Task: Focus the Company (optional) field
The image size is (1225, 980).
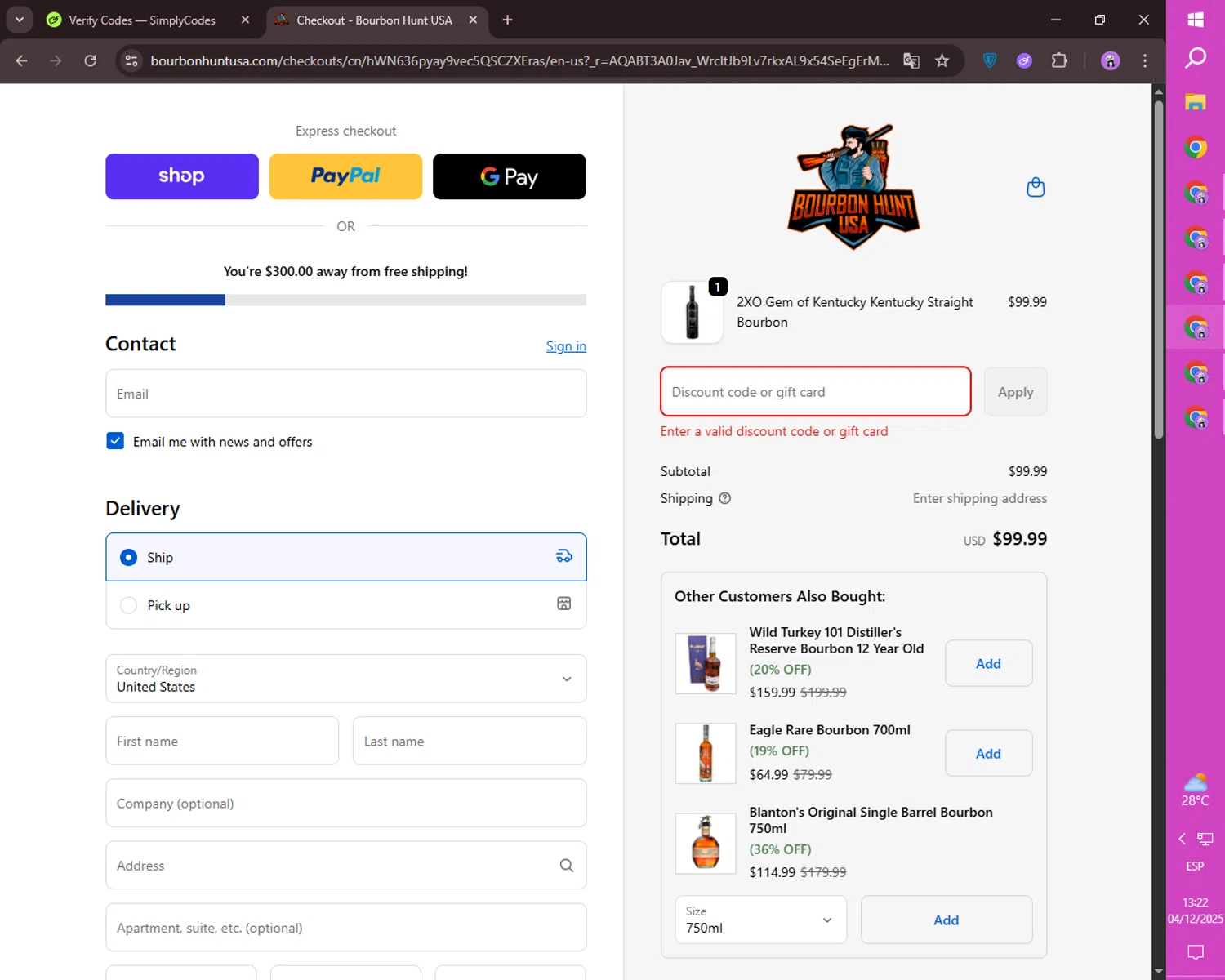Action: coord(345,803)
